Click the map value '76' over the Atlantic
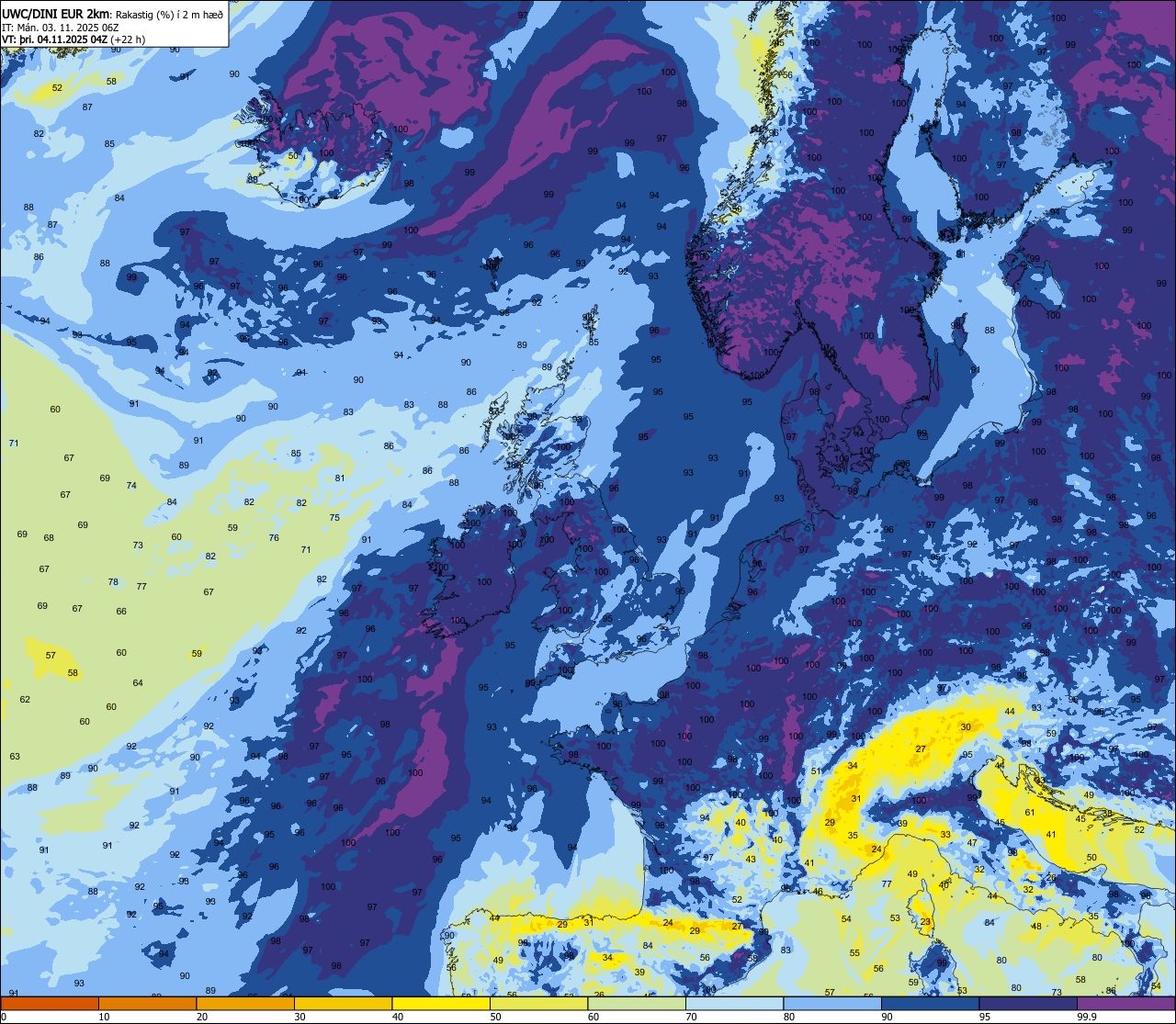Screen dimensions: 1176x1024 pos(274,538)
